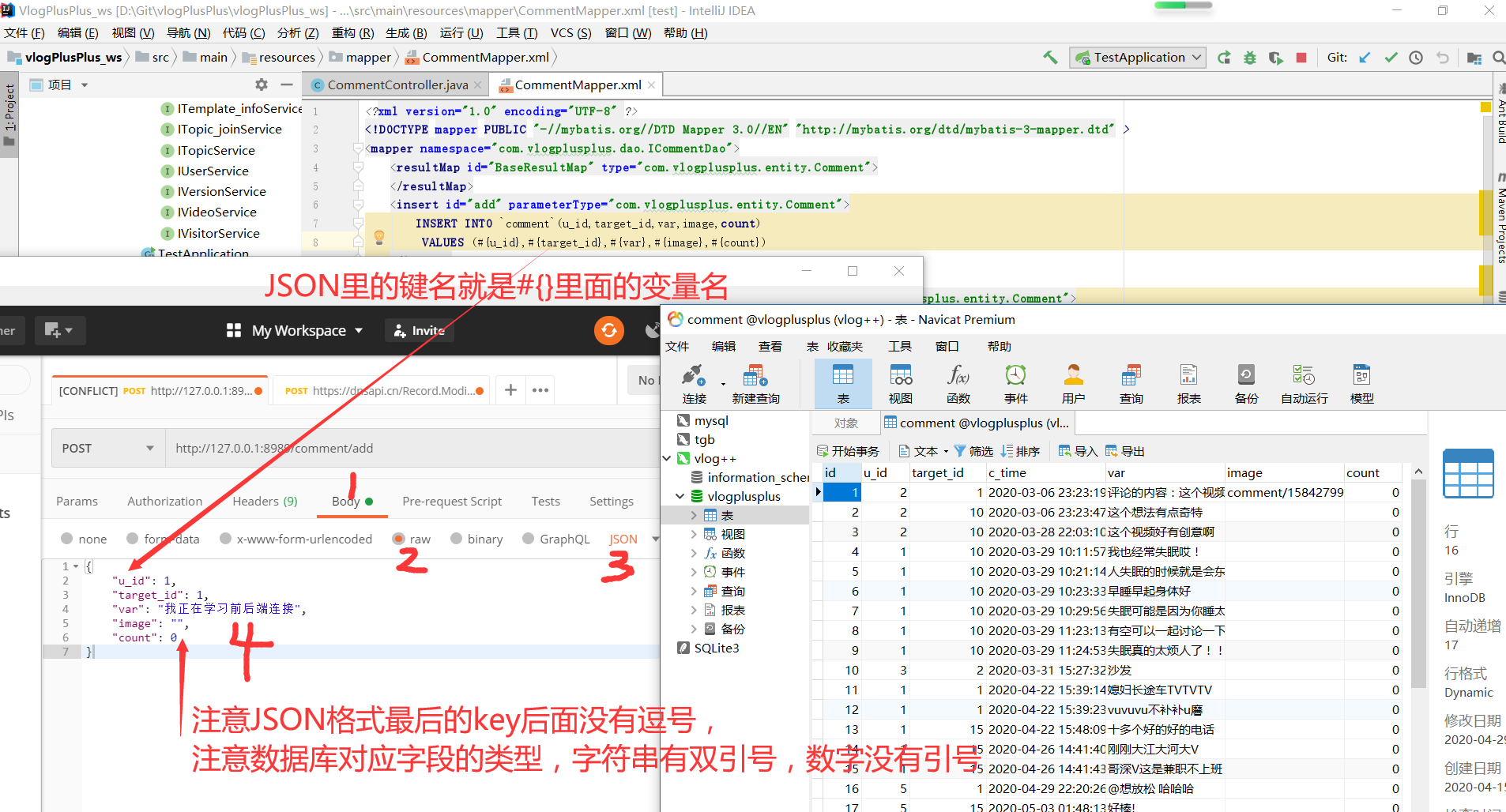The width and height of the screenshot is (1506, 812).
Task: Open Navicat 事件 events toolbar icon
Action: [x=1016, y=384]
